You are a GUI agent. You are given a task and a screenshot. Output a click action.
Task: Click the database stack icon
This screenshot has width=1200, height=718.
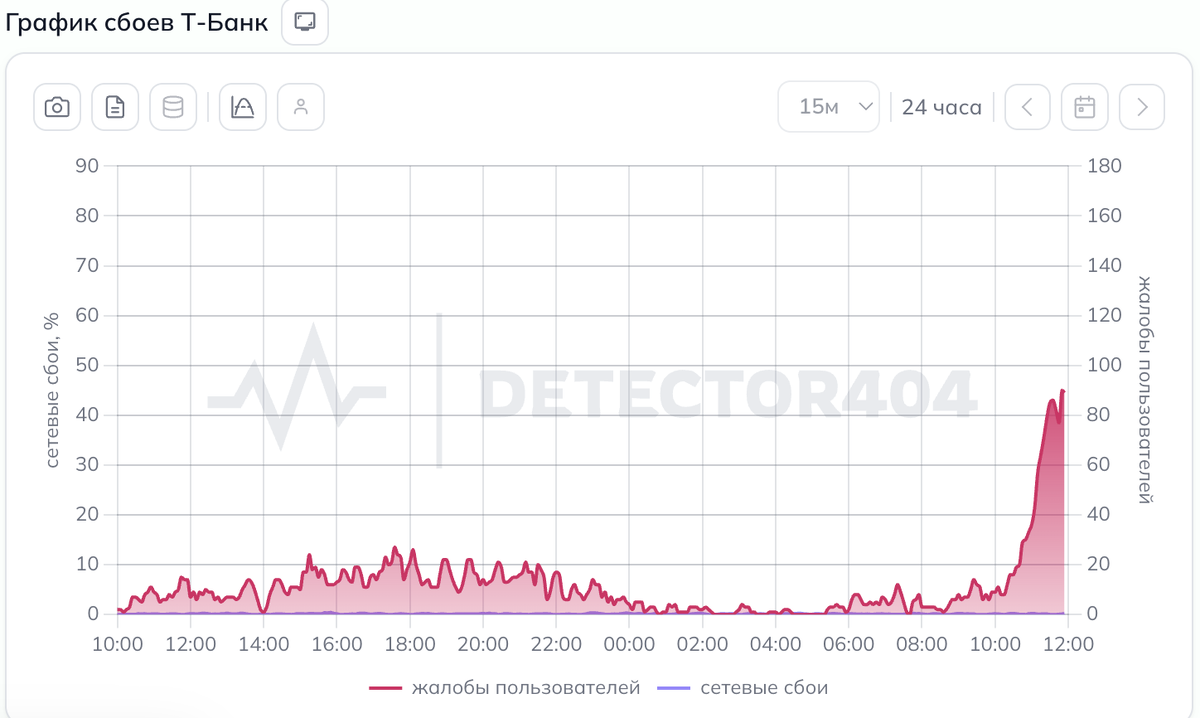click(x=173, y=107)
